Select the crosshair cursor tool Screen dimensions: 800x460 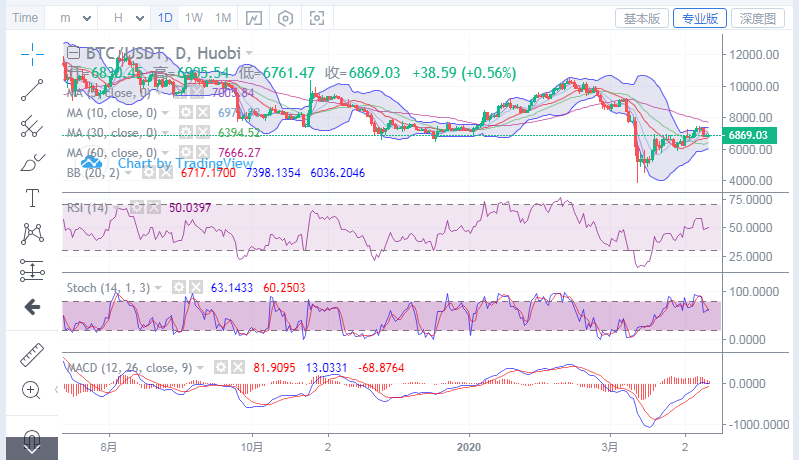[x=32, y=54]
